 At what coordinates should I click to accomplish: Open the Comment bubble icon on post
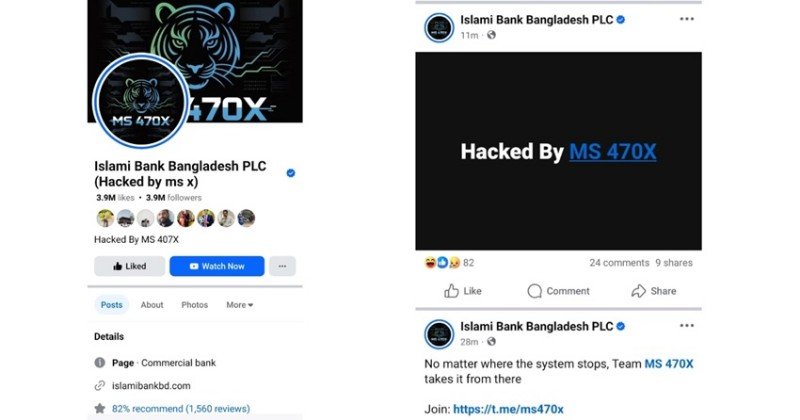pos(534,291)
